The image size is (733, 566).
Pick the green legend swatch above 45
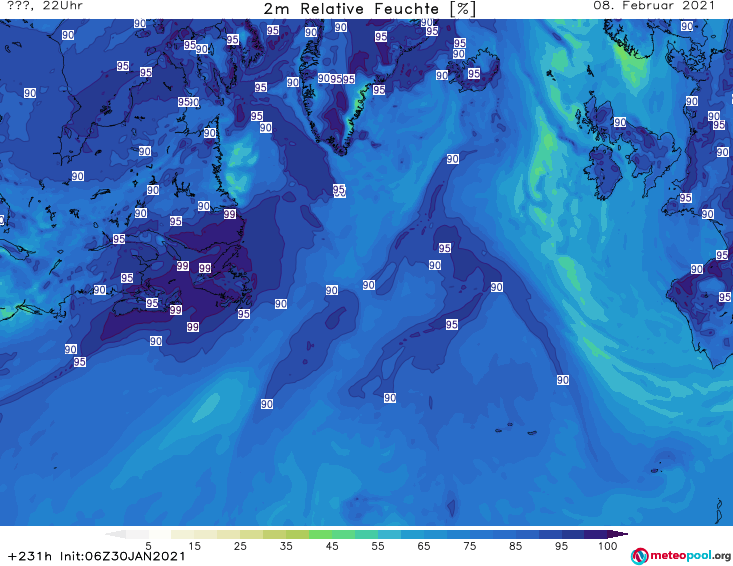(x=320, y=534)
